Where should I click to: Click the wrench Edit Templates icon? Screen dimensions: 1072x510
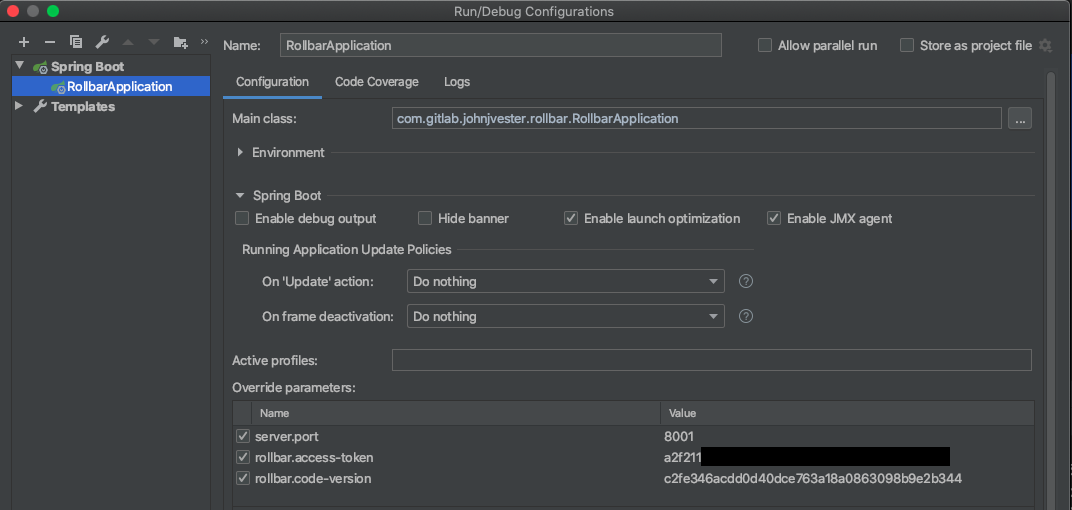coord(102,42)
